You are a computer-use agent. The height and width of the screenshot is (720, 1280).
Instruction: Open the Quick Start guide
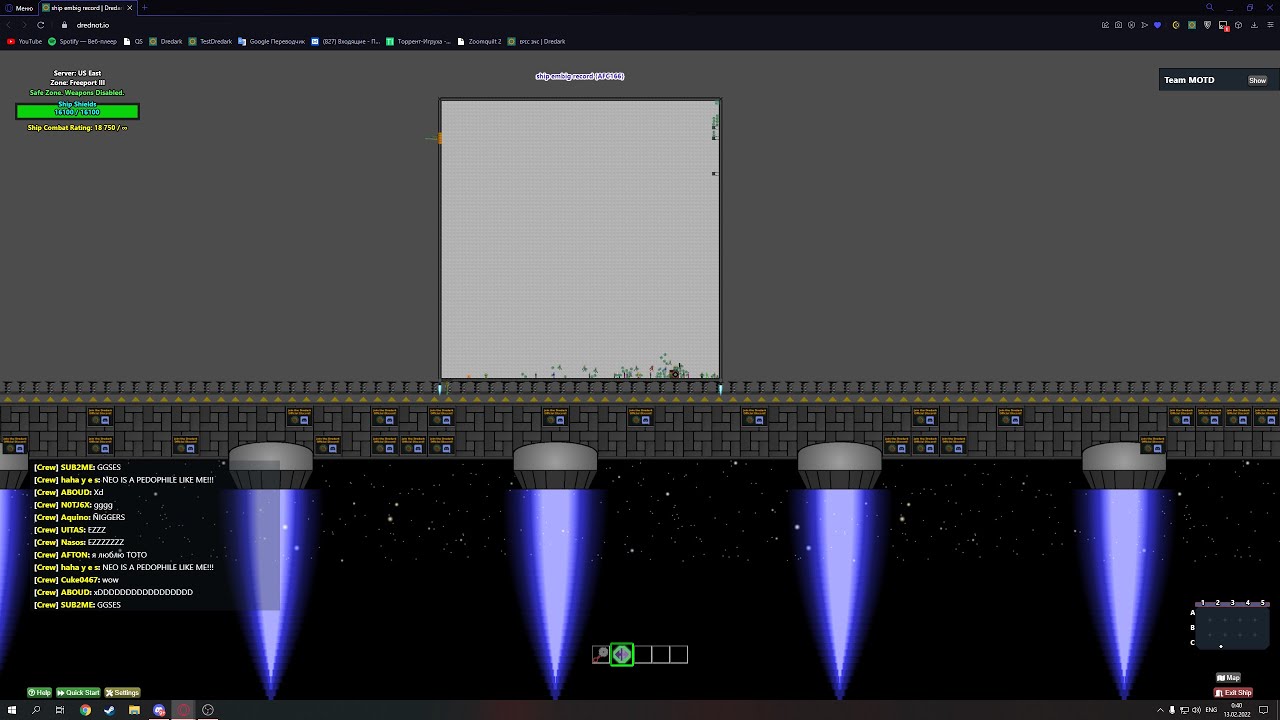point(78,692)
